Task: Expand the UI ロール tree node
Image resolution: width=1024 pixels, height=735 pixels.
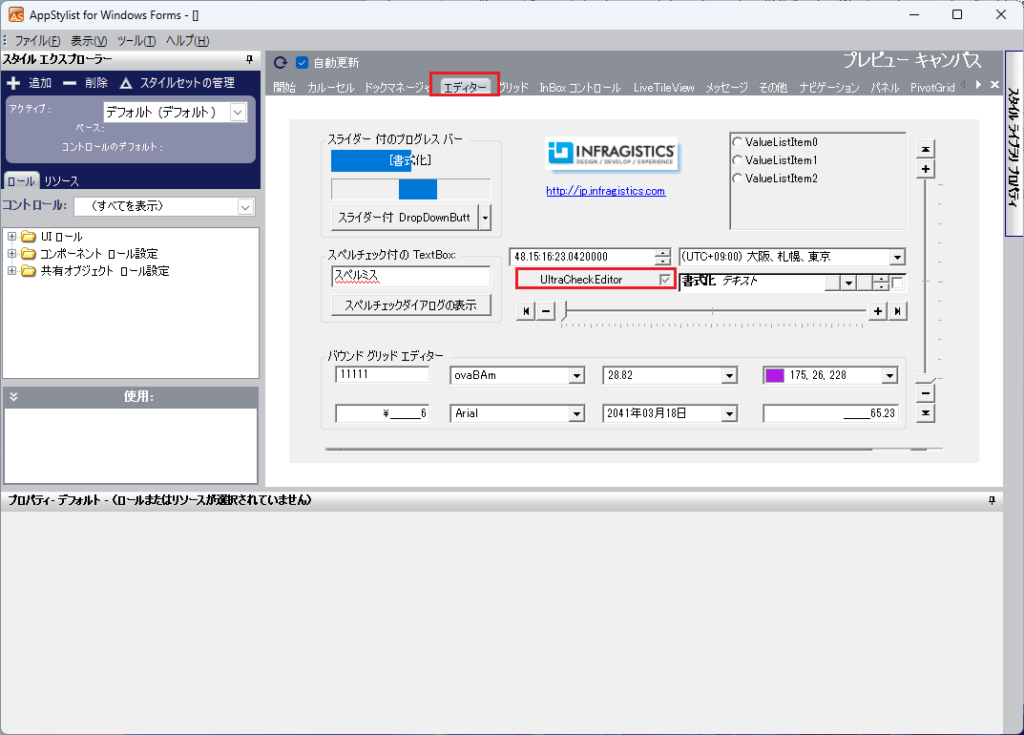Action: pos(11,237)
